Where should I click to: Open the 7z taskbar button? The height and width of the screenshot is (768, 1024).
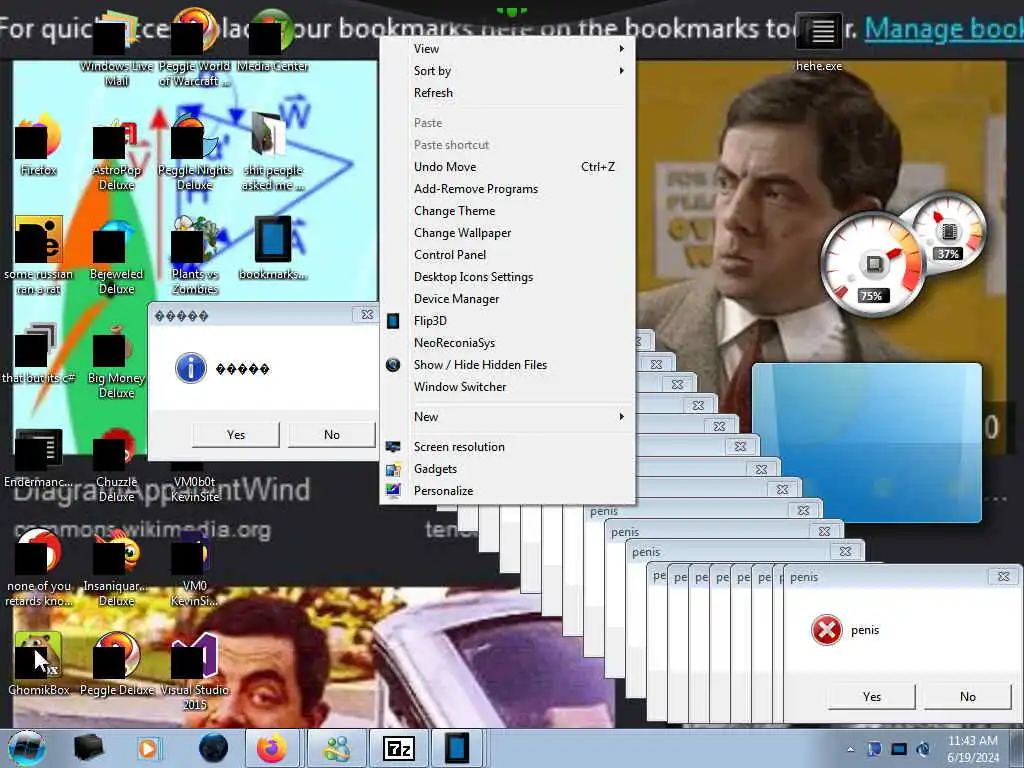click(x=398, y=748)
